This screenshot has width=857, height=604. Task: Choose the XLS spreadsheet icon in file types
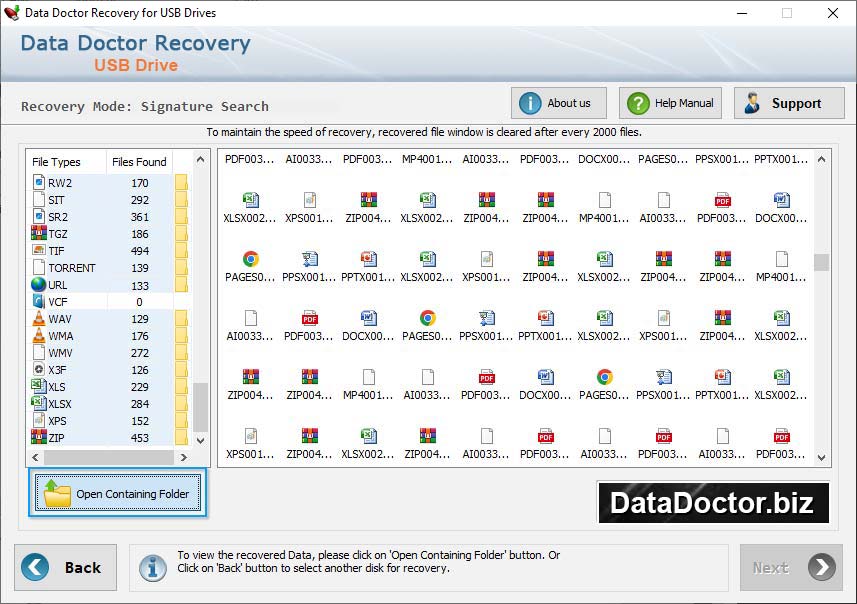click(x=39, y=386)
